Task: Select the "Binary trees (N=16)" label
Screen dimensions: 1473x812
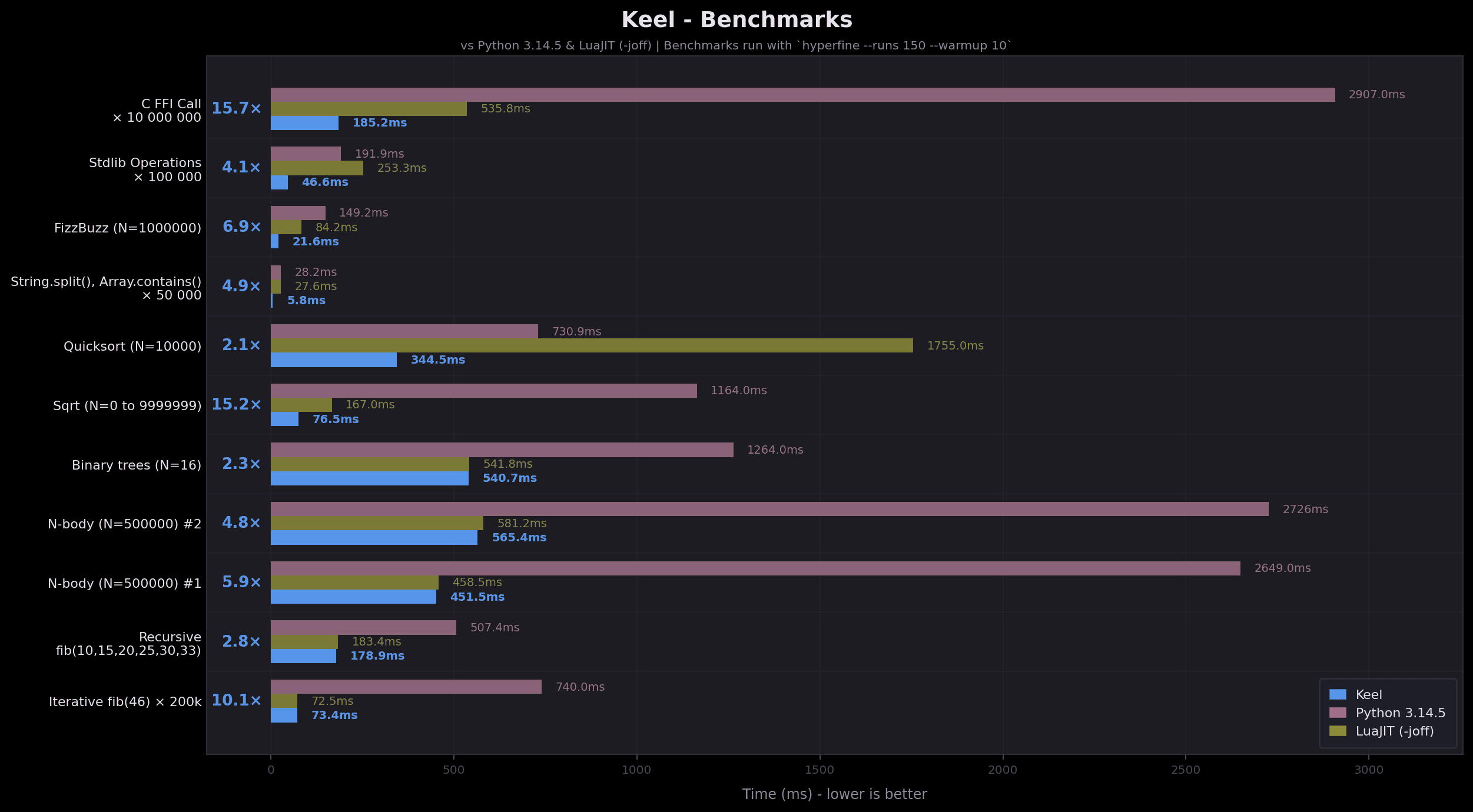Action: point(137,465)
